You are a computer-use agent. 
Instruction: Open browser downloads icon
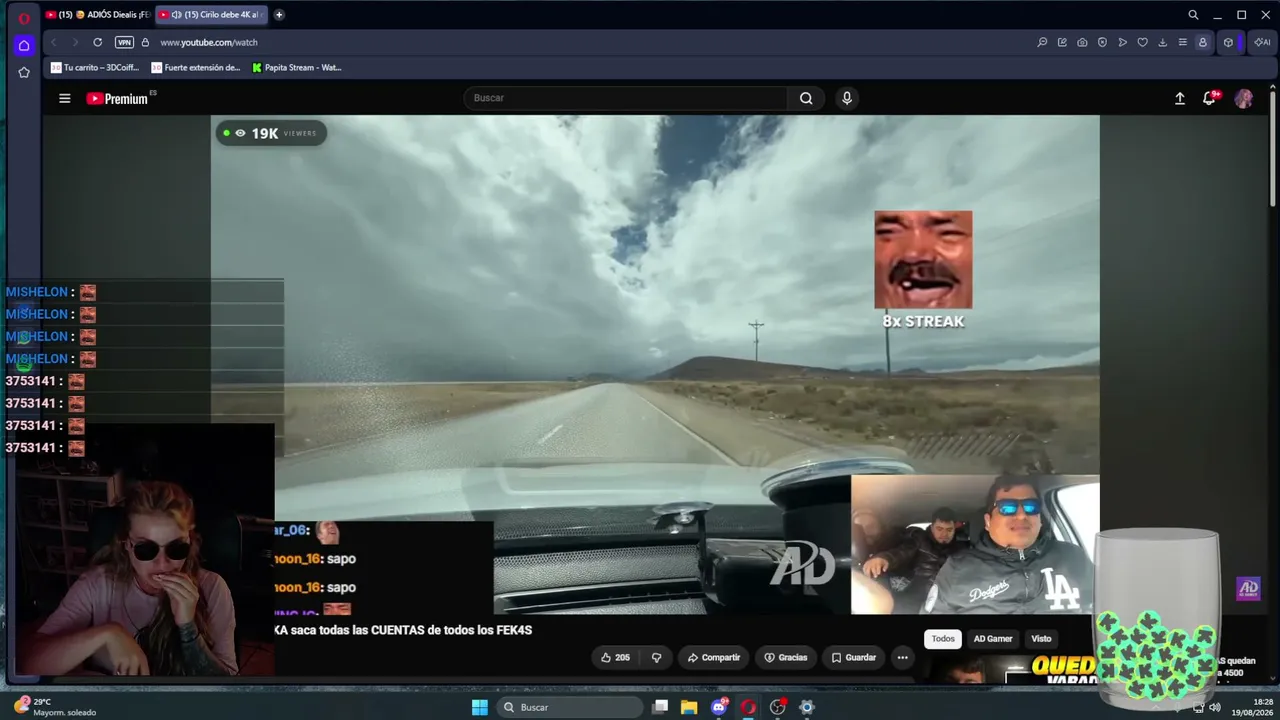point(1162,42)
